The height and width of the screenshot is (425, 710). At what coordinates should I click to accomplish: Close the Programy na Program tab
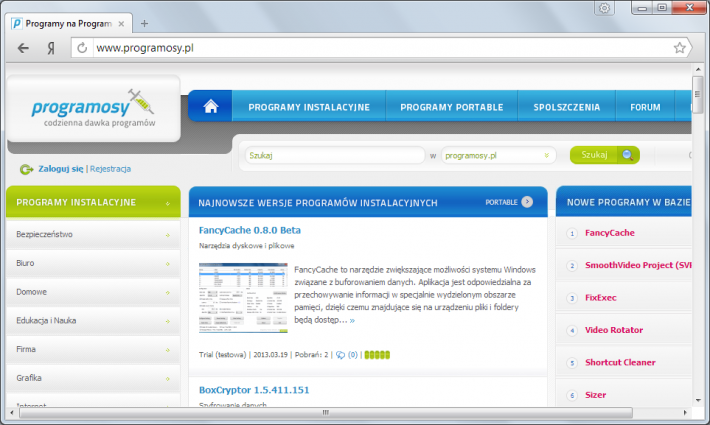coord(121,24)
